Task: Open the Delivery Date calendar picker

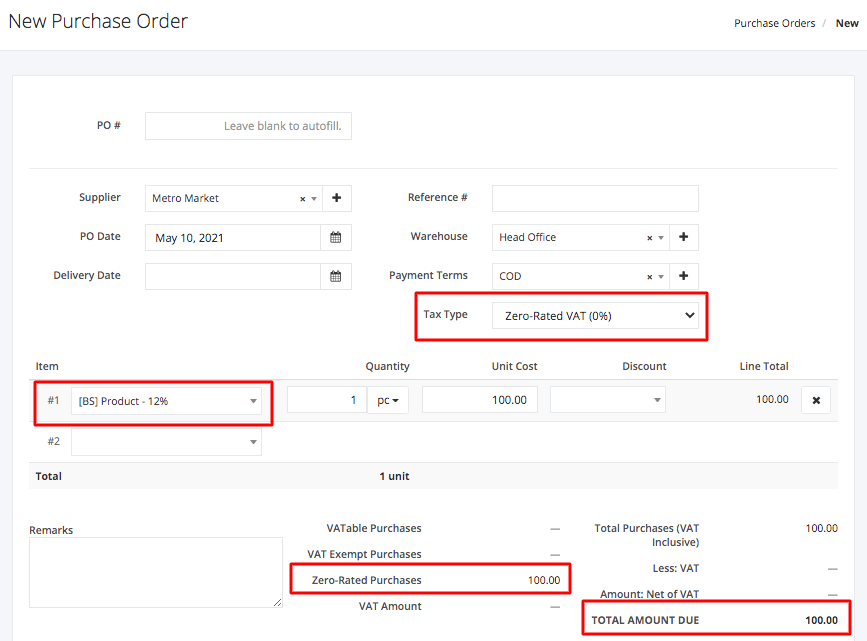Action: coord(335,276)
